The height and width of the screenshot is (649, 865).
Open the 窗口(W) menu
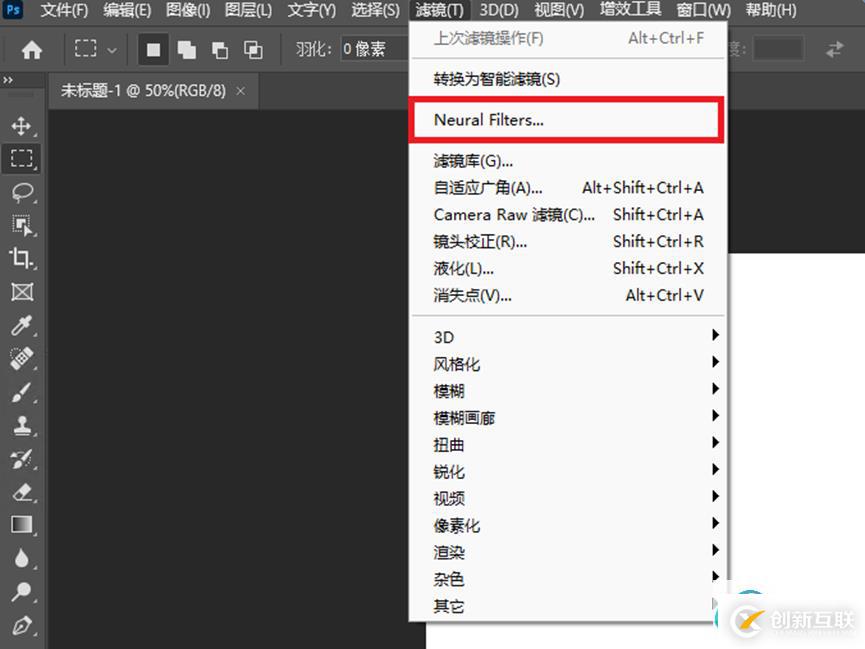click(x=703, y=10)
